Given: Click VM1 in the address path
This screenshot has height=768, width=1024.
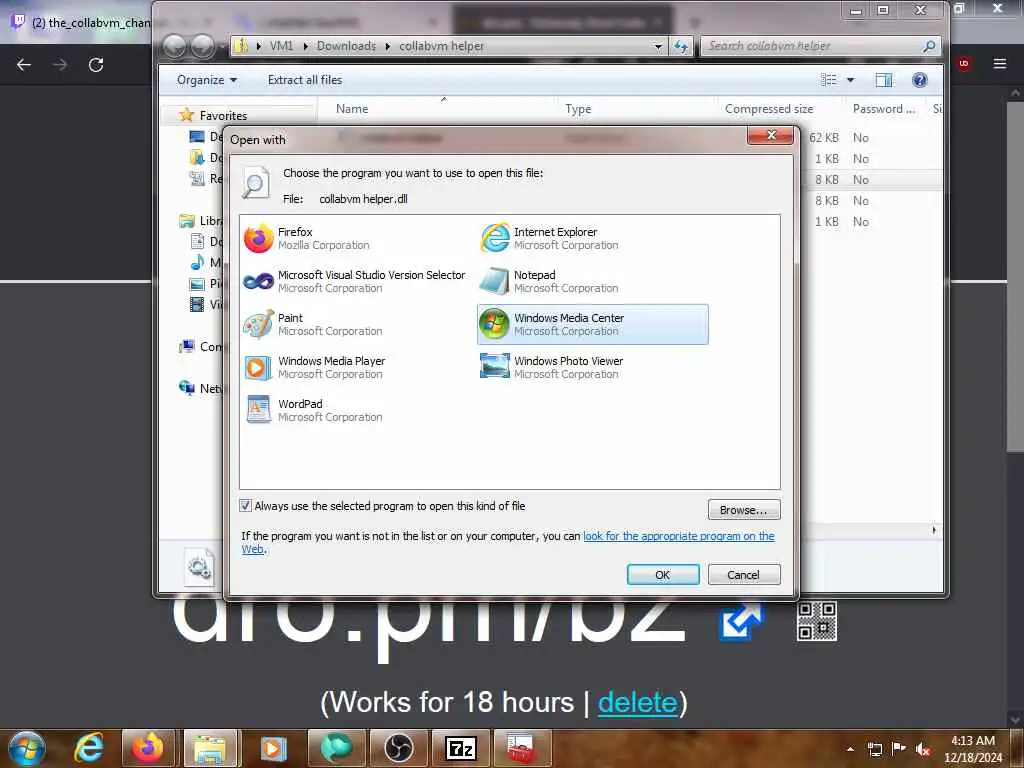Looking at the screenshot, I should click(281, 46).
